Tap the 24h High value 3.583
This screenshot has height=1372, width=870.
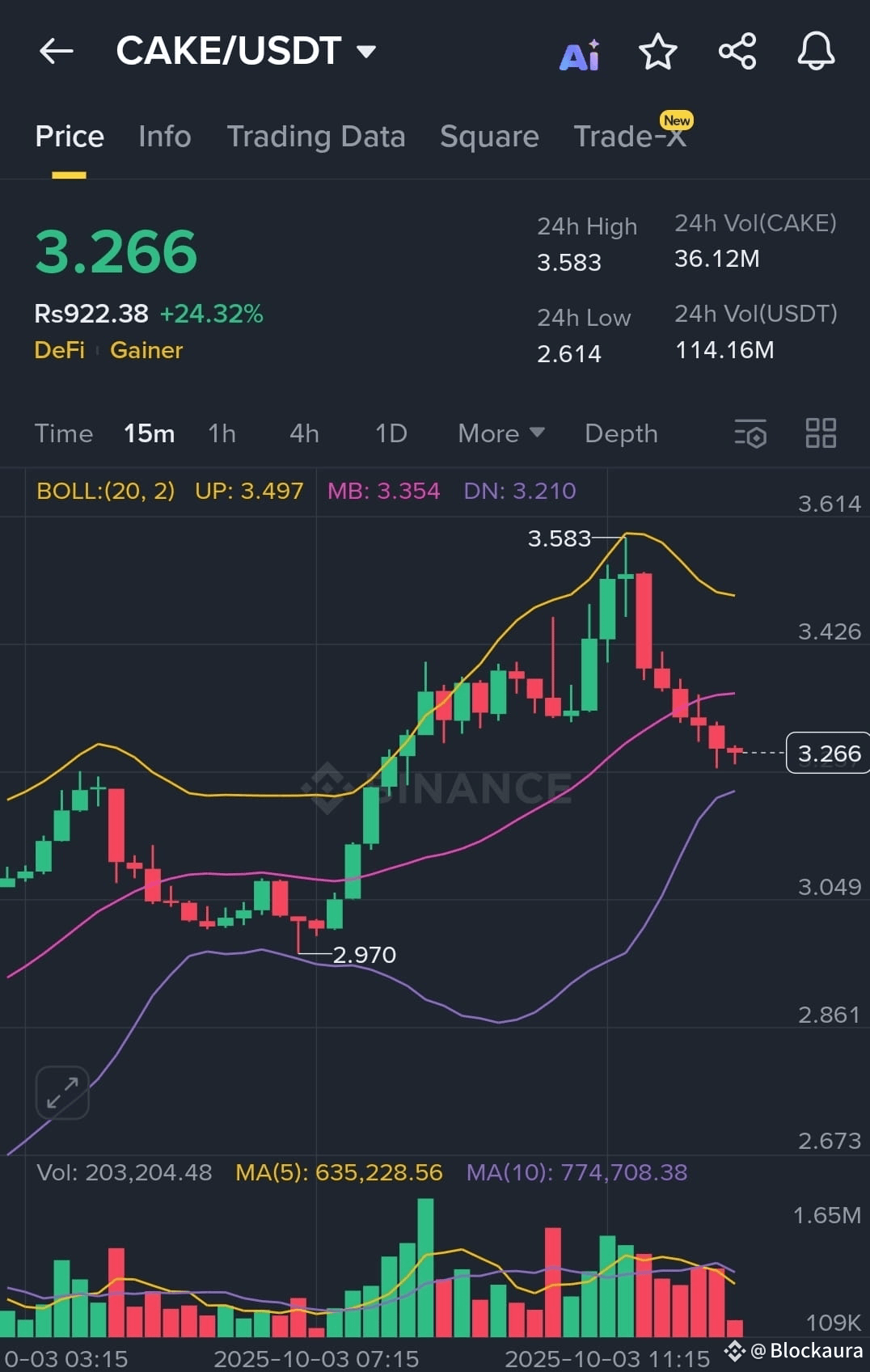point(569,263)
